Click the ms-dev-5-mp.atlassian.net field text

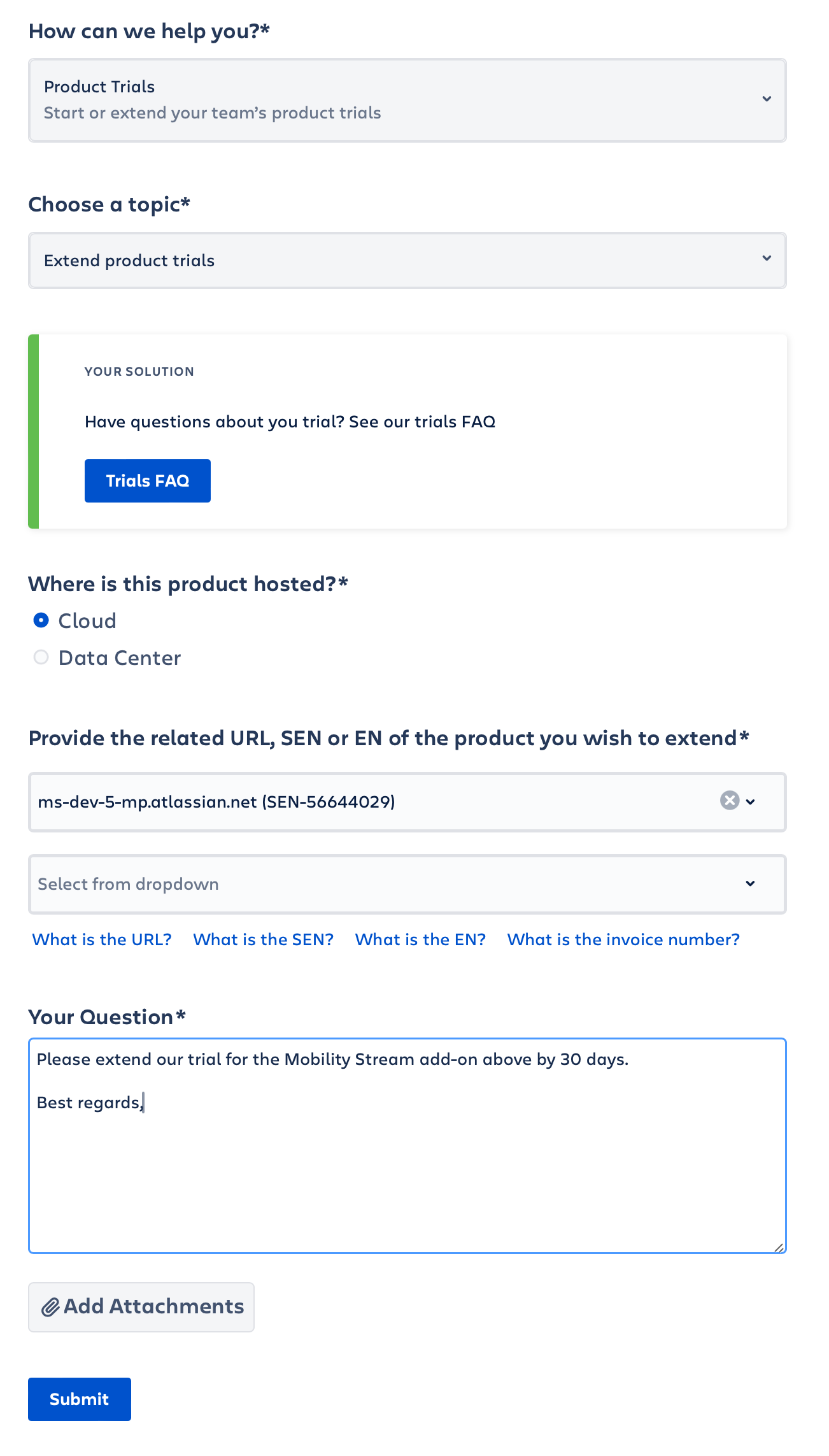click(x=216, y=802)
